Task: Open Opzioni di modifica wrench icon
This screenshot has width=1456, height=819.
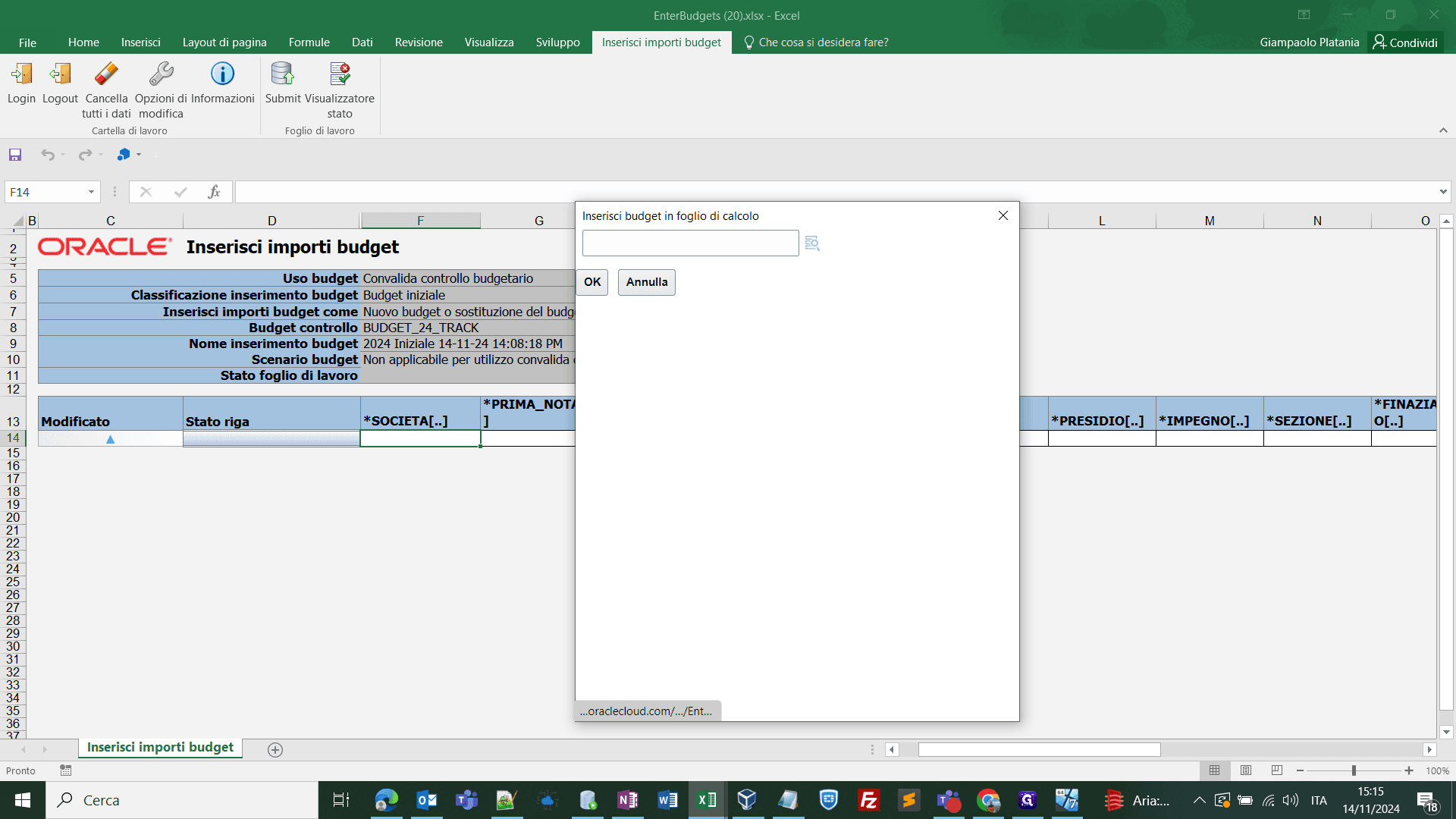Action: coord(161,74)
